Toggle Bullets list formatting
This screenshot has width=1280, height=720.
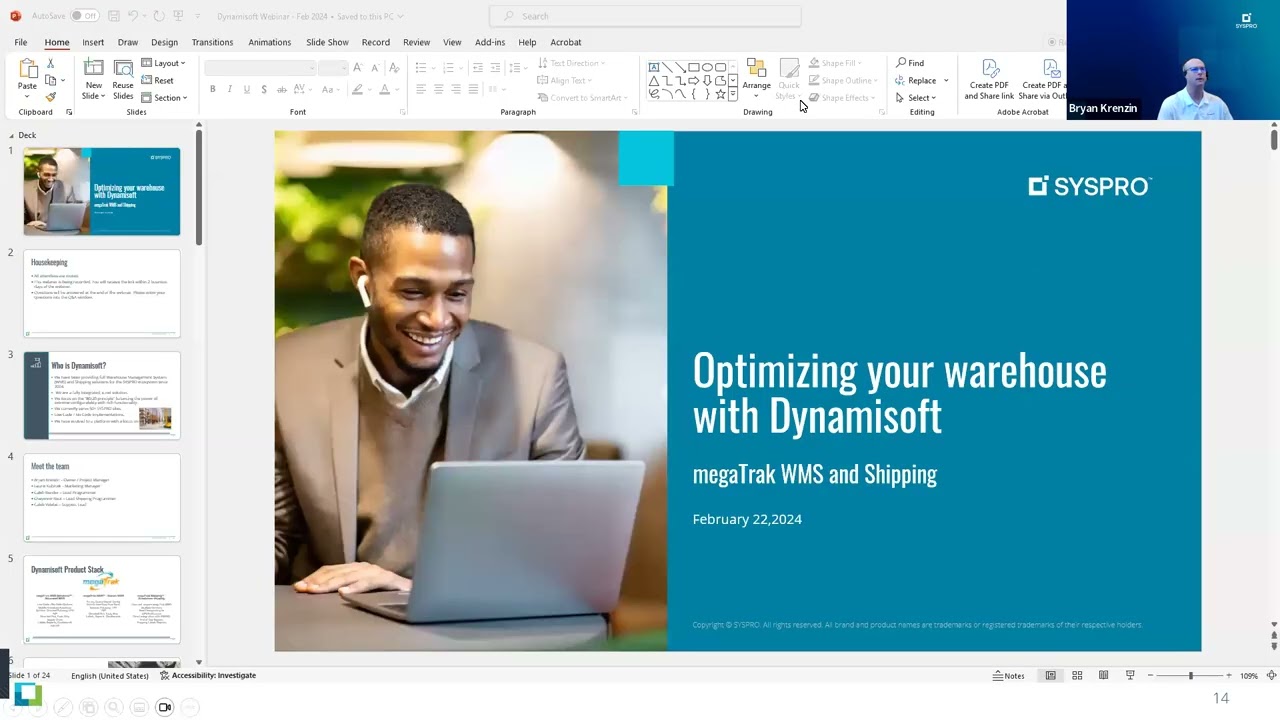point(421,67)
